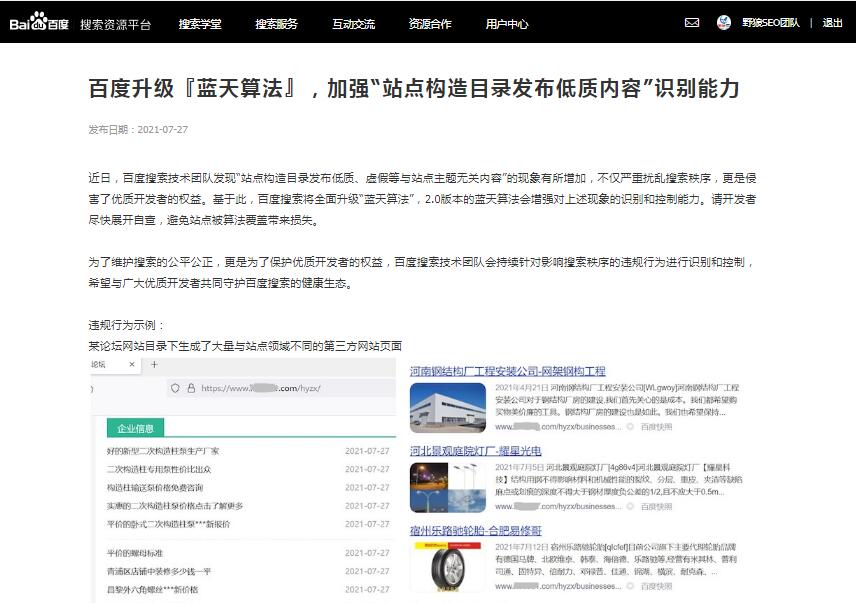The width and height of the screenshot is (856, 603).
Task: Click the new tab plus icon
Action: (x=155, y=365)
